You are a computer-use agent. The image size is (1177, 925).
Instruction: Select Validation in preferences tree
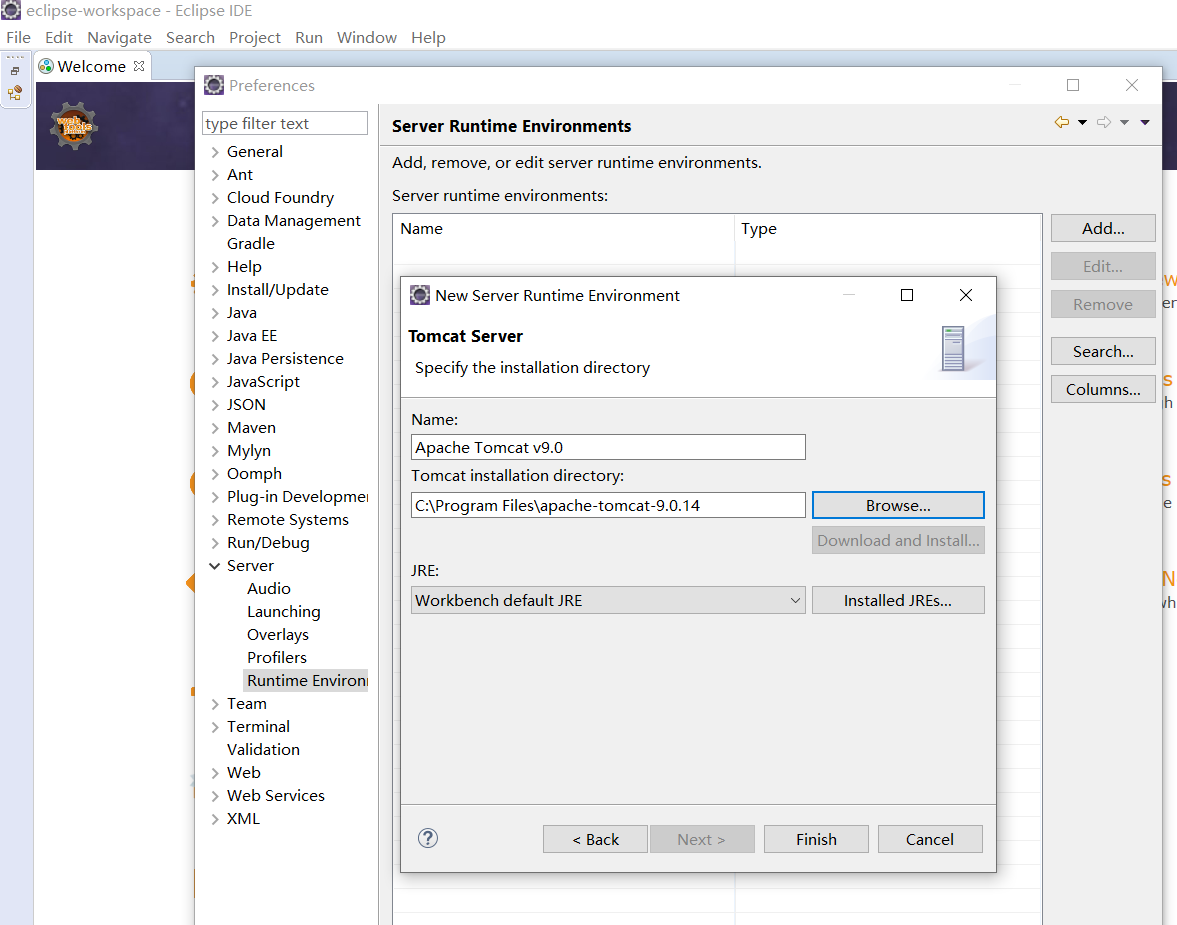pyautogui.click(x=263, y=750)
